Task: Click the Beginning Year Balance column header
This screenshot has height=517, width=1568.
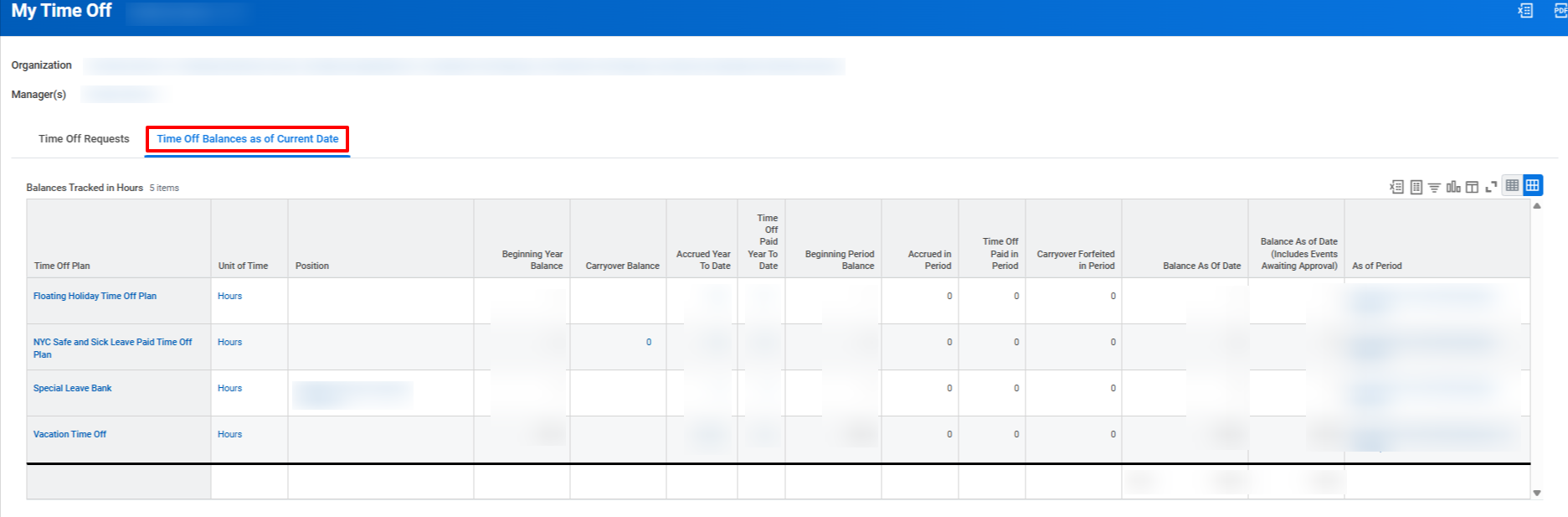Action: click(522, 239)
